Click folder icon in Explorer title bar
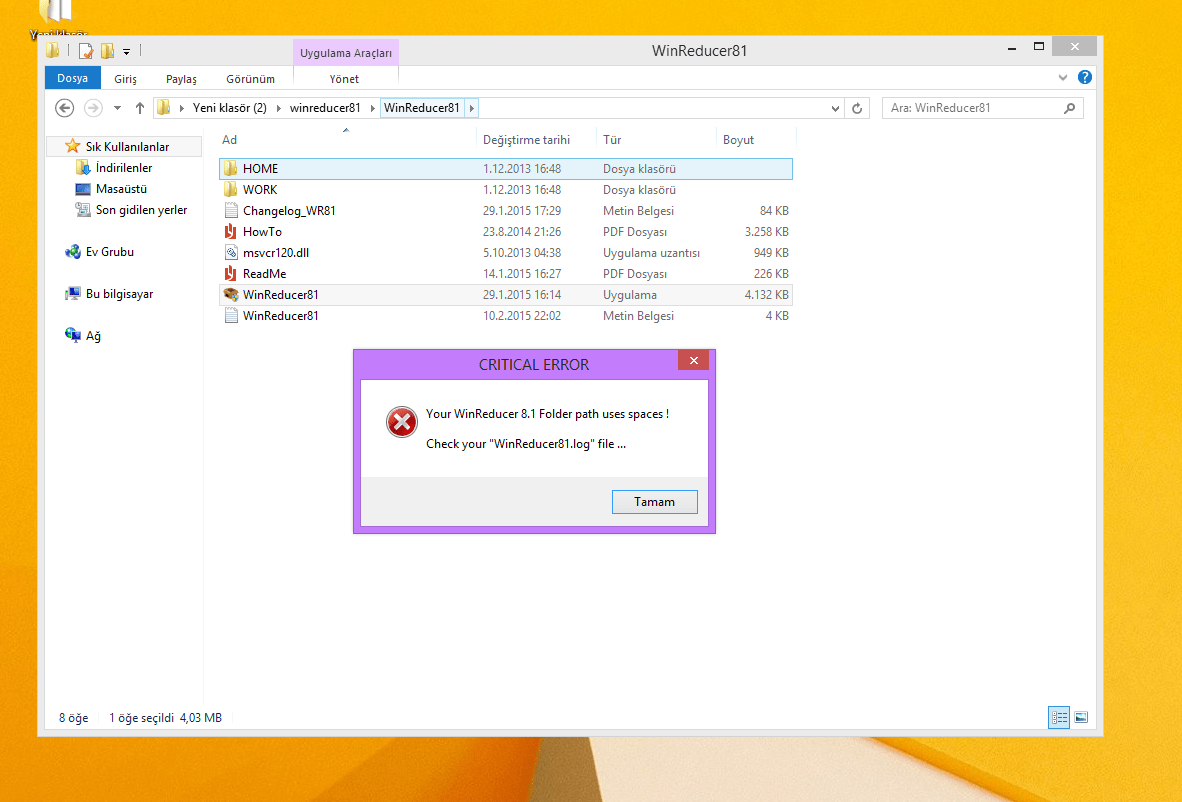This screenshot has width=1182, height=802. point(53,50)
